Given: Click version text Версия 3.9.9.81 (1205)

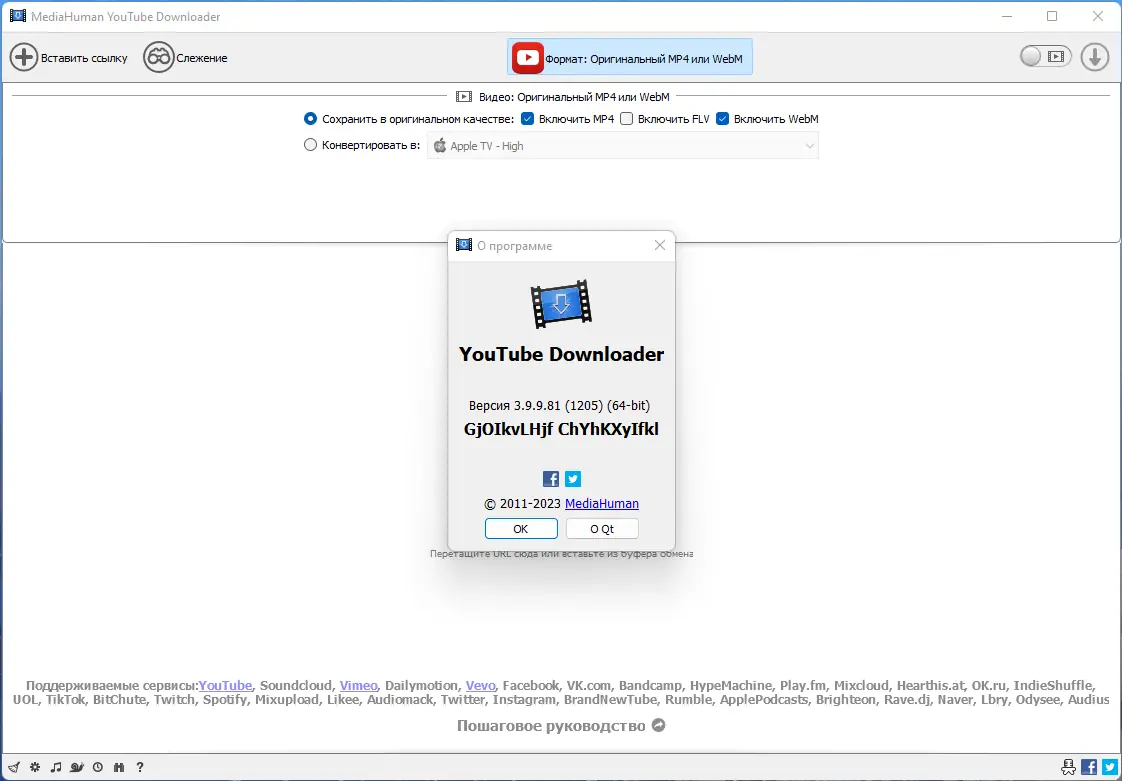Looking at the screenshot, I should coord(537,405).
